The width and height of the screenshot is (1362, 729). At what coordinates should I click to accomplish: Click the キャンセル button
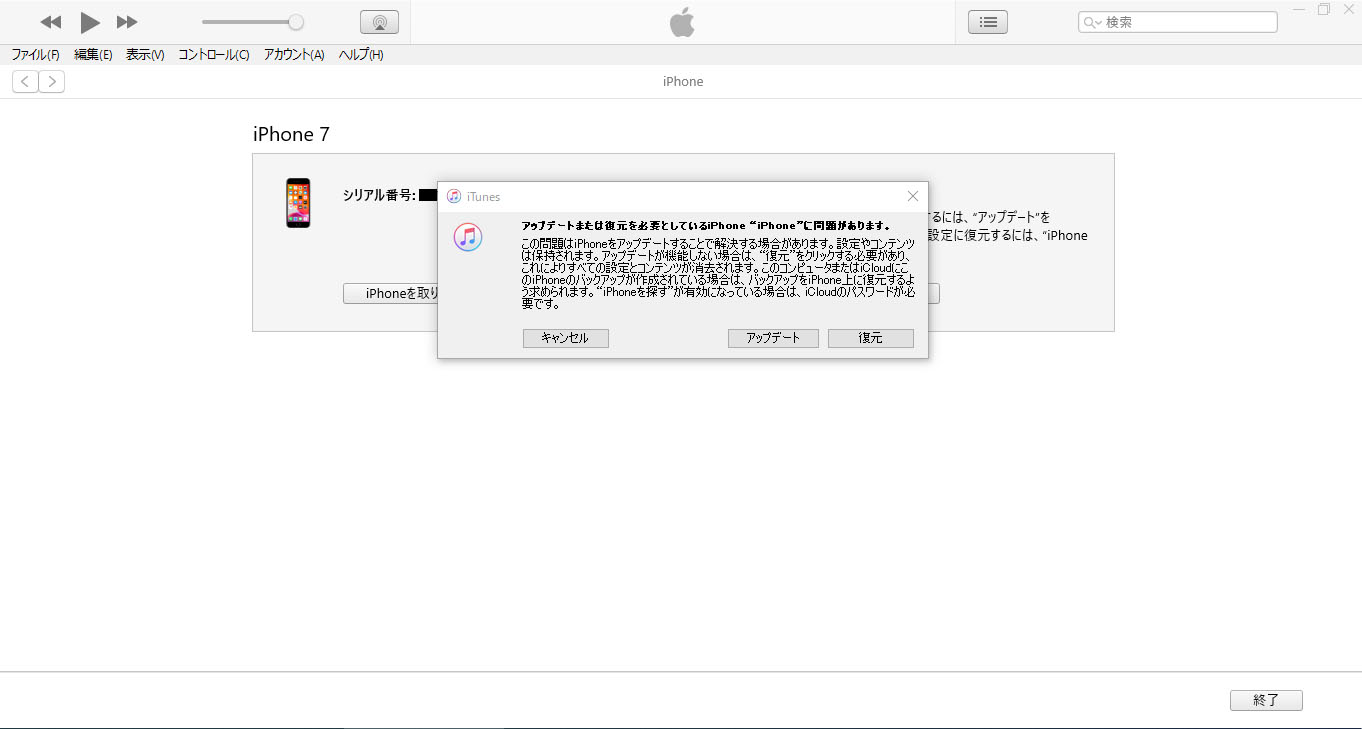pyautogui.click(x=566, y=338)
